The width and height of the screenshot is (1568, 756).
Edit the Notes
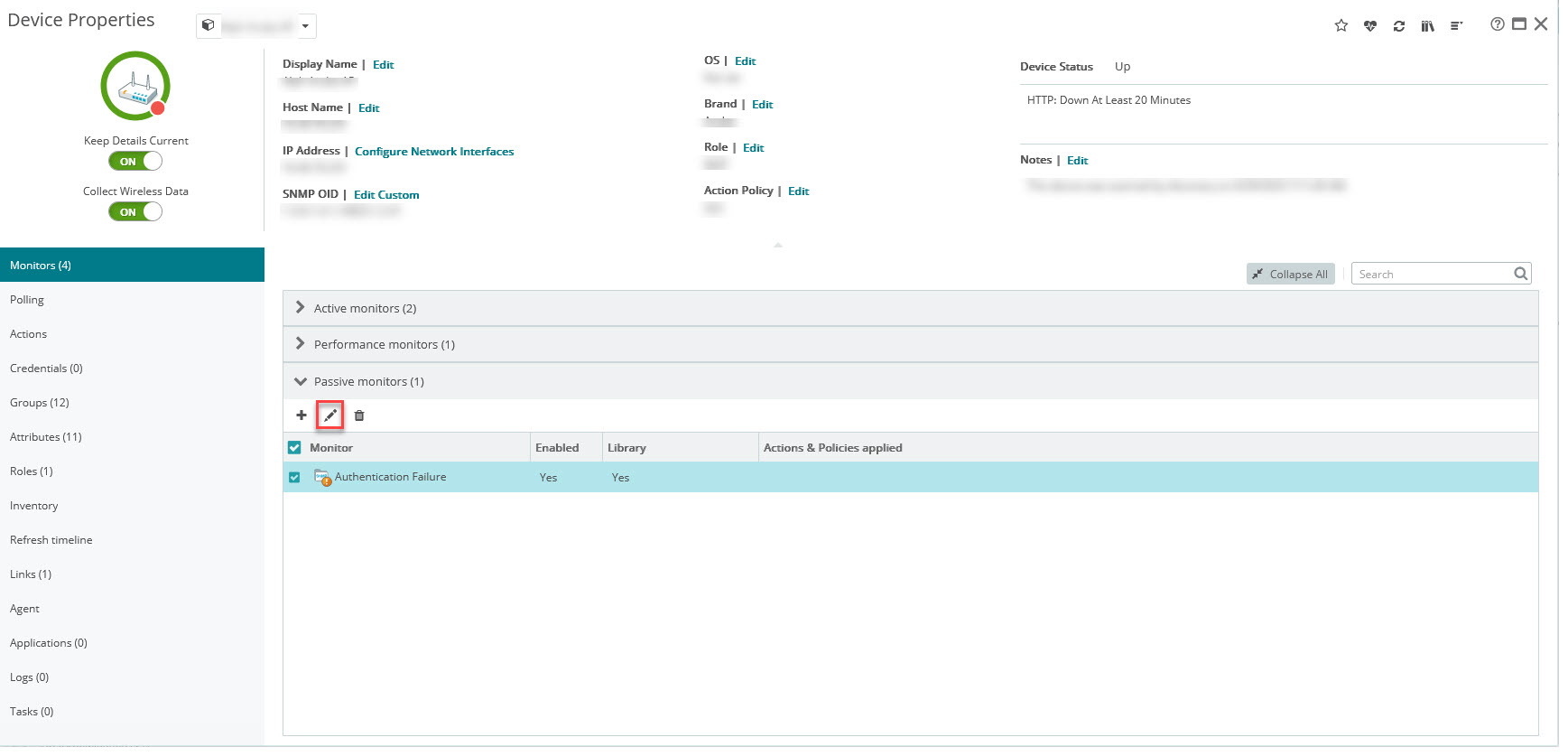[1077, 160]
